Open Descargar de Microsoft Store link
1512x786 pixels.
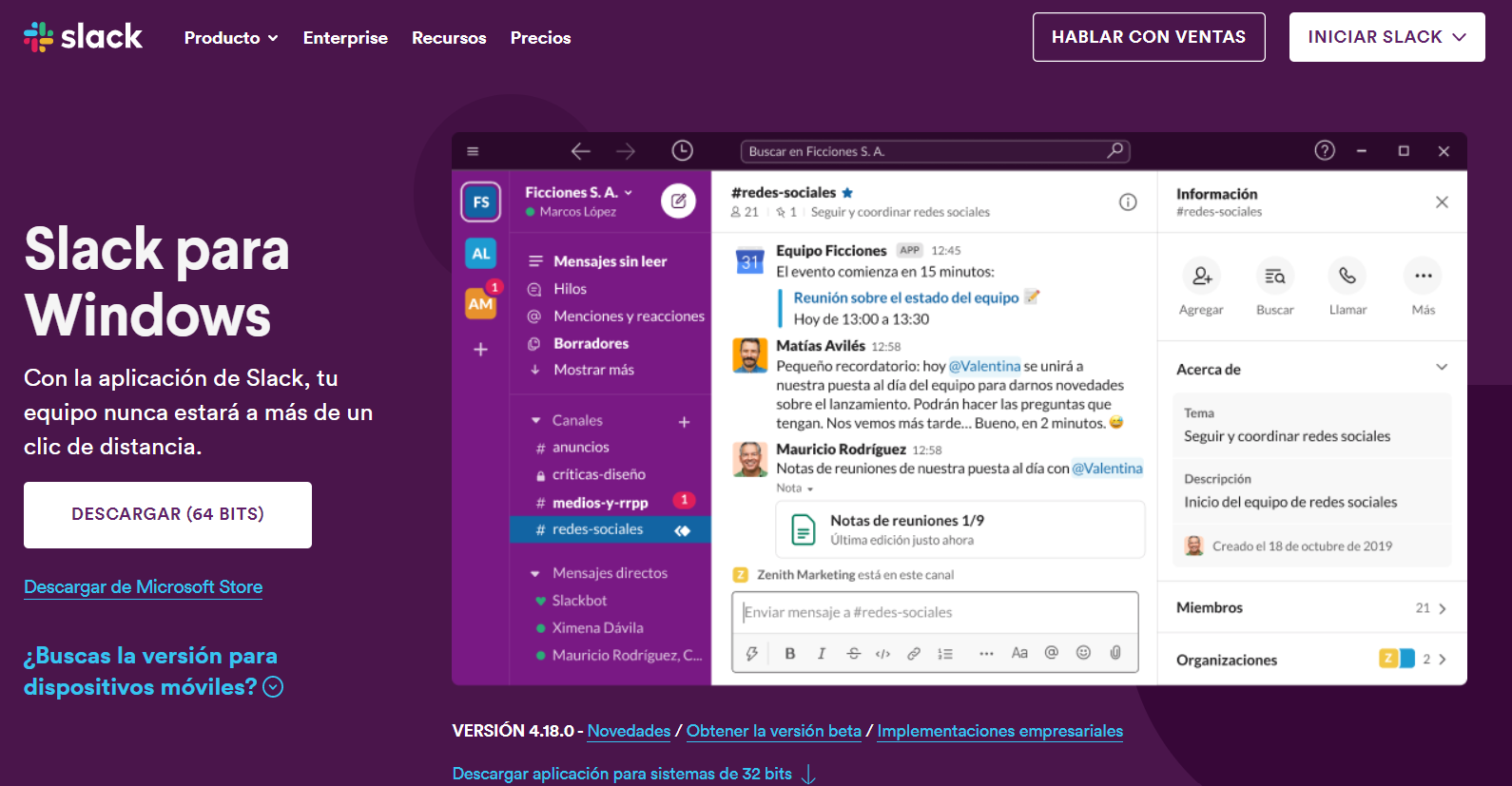pyautogui.click(x=144, y=587)
